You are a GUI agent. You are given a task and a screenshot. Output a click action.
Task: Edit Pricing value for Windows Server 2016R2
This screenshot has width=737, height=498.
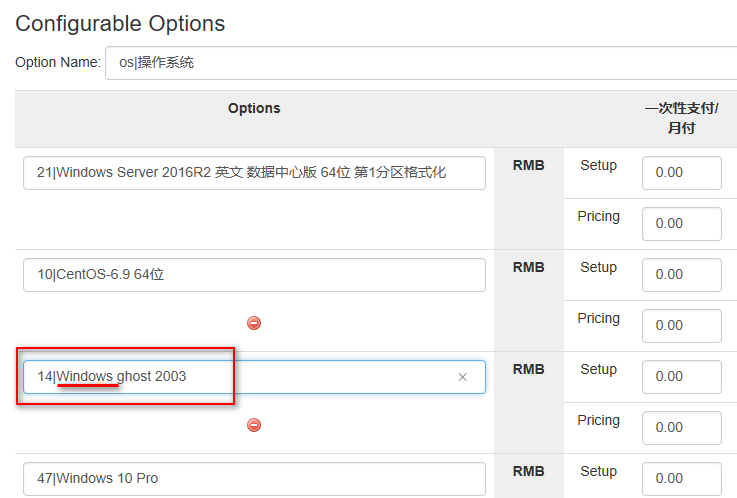(x=682, y=224)
